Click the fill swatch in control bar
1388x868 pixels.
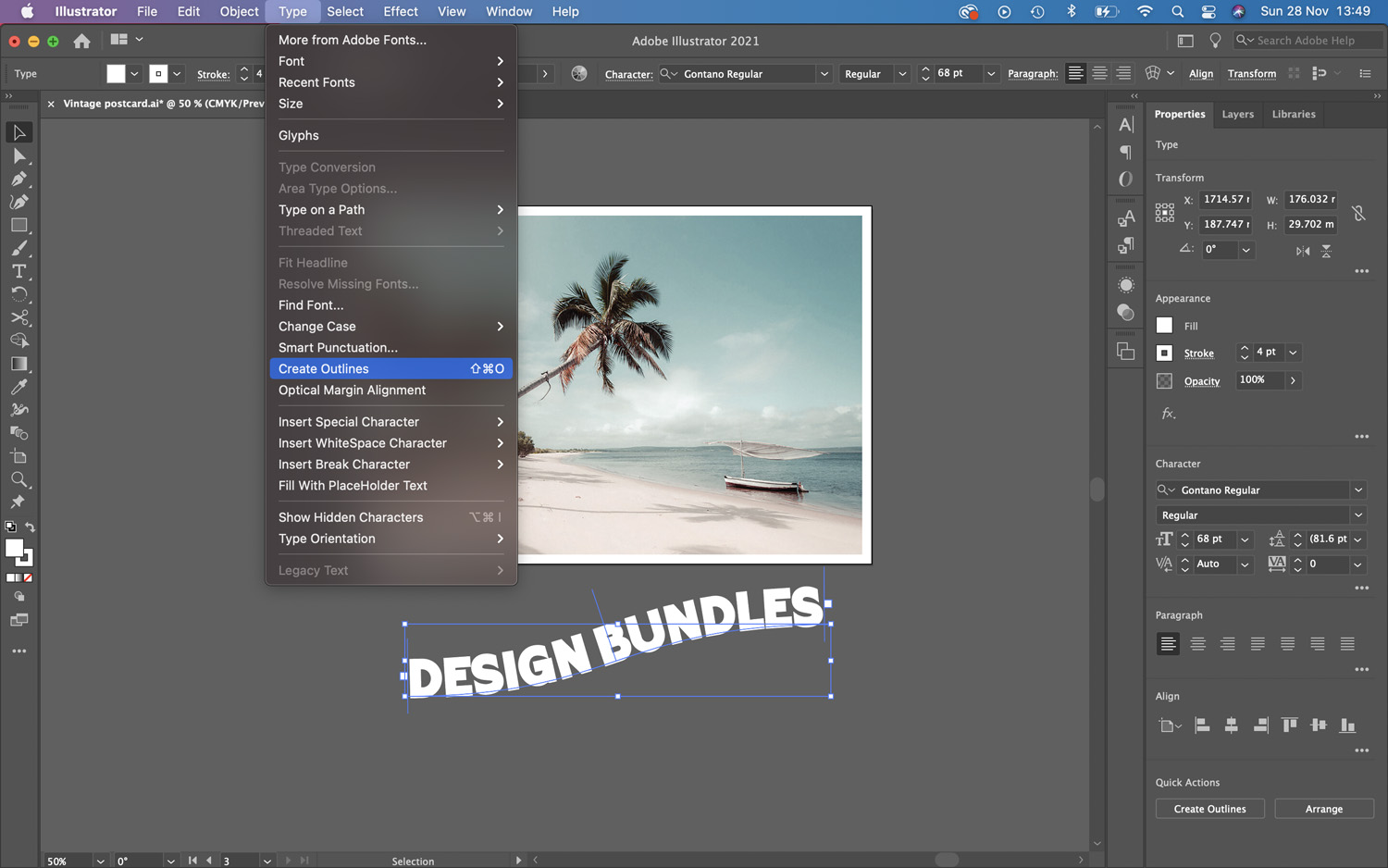pyautogui.click(x=116, y=74)
